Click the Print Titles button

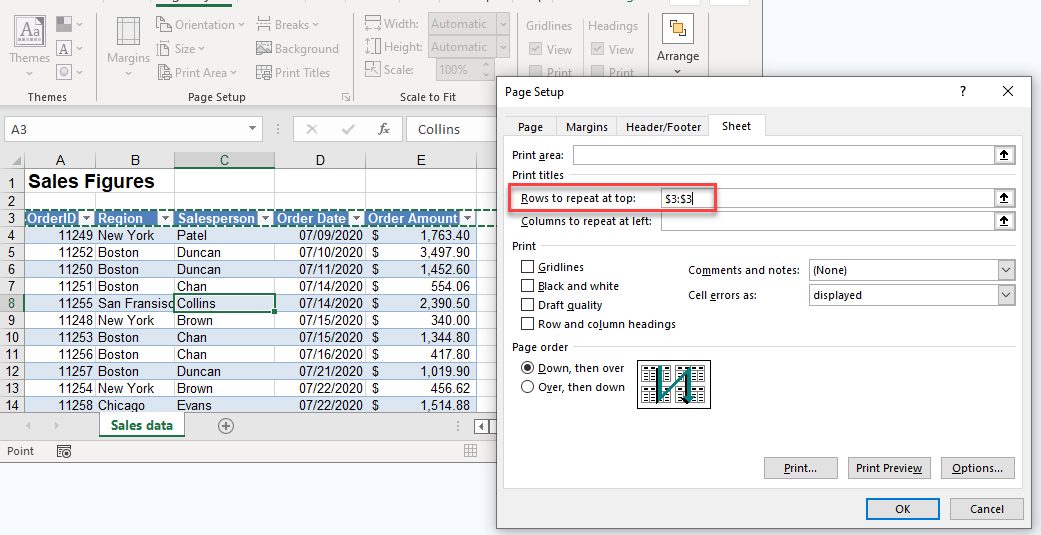pos(293,72)
